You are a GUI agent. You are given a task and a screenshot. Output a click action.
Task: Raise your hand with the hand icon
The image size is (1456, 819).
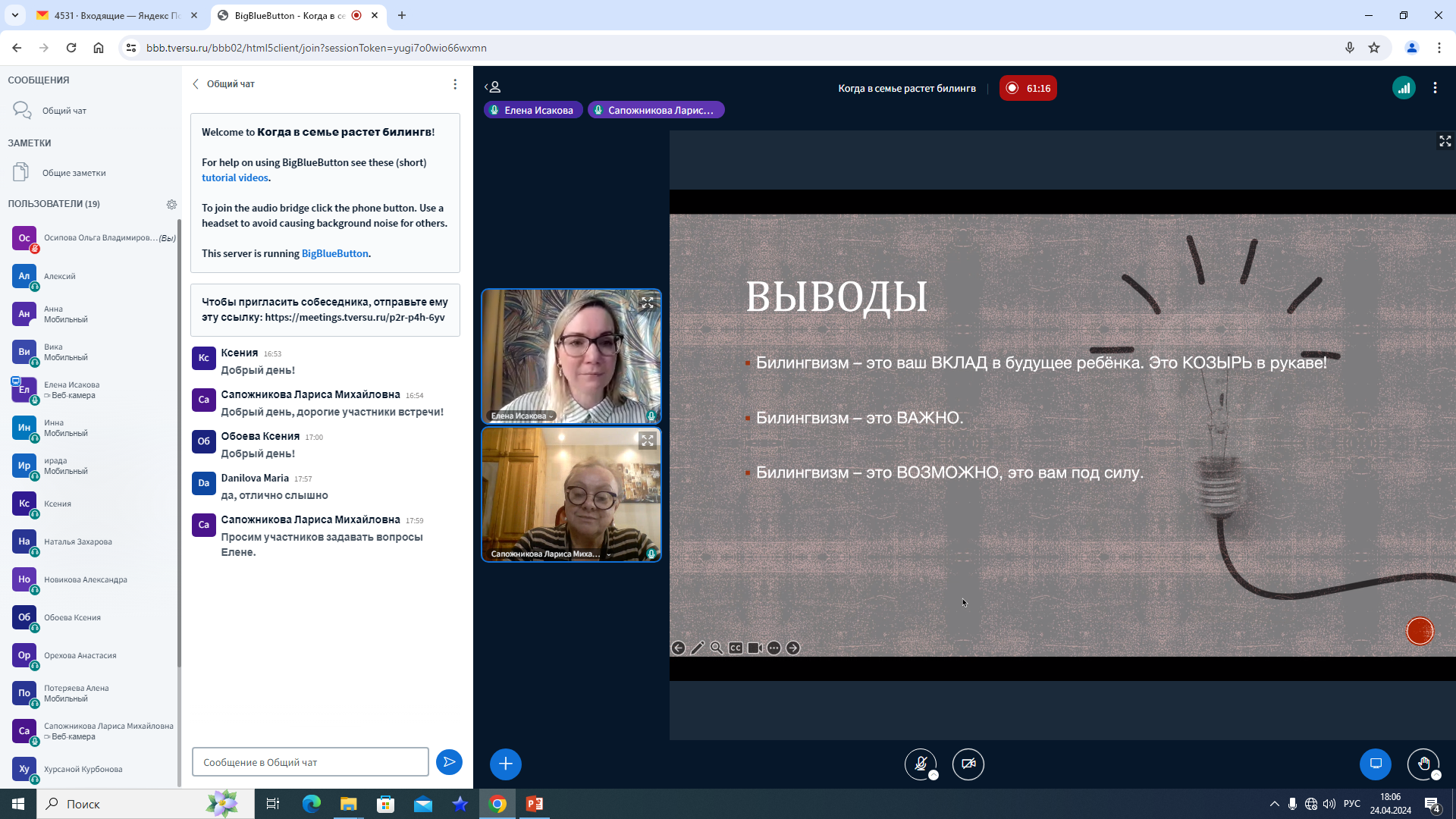coord(1423,764)
